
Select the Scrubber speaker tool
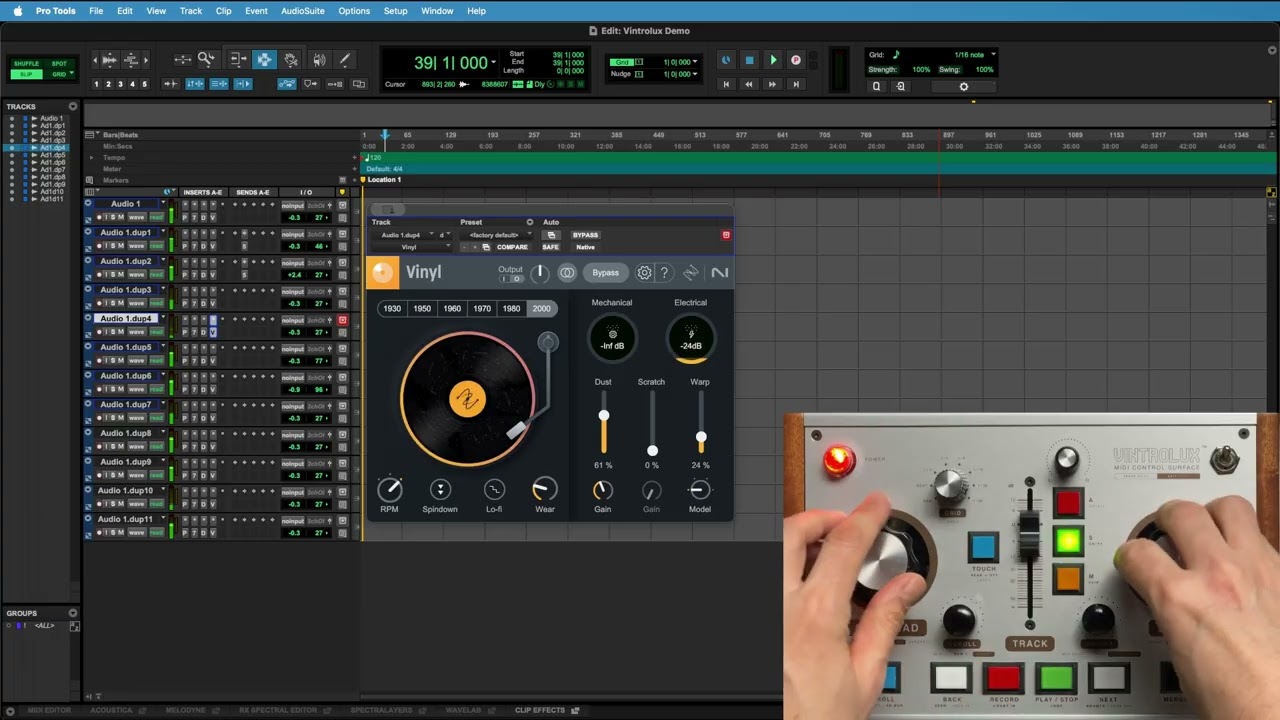coord(319,60)
